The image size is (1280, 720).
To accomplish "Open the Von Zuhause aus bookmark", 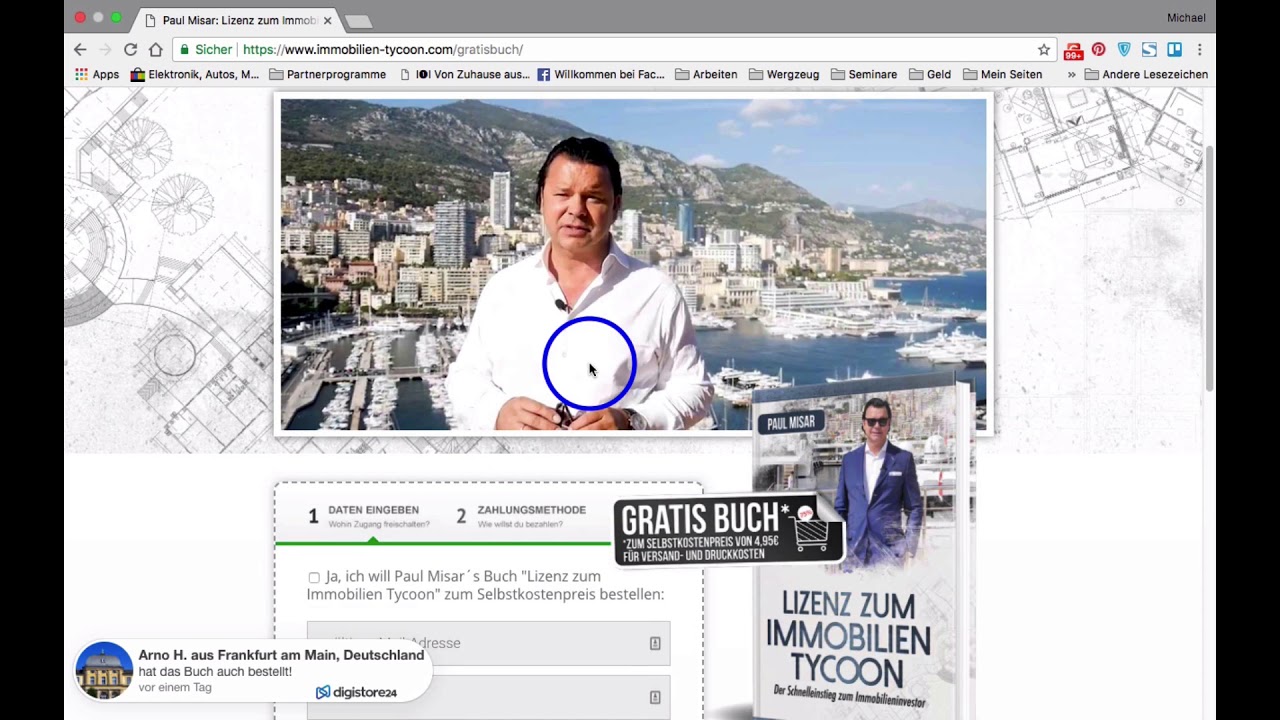I will pos(465,74).
